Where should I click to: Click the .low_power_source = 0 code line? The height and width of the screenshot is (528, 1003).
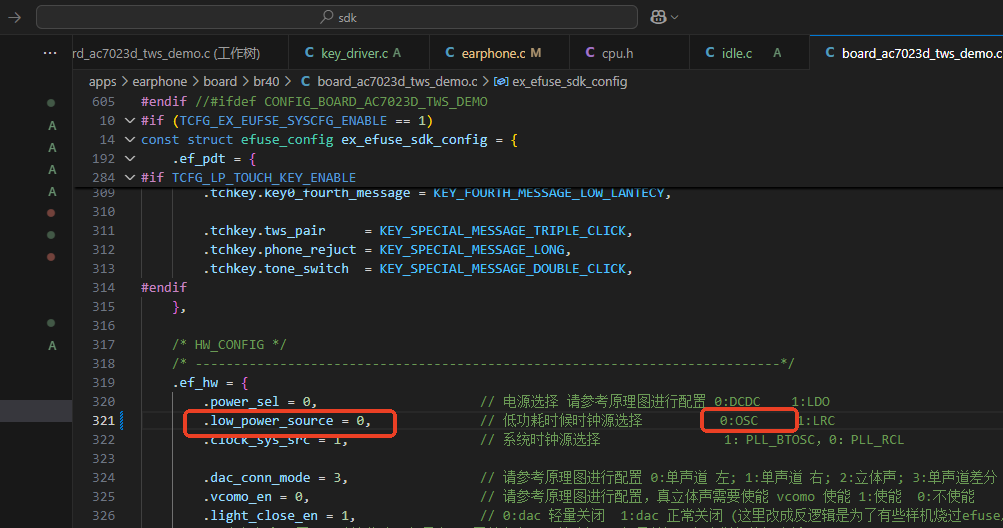[x=287, y=420]
